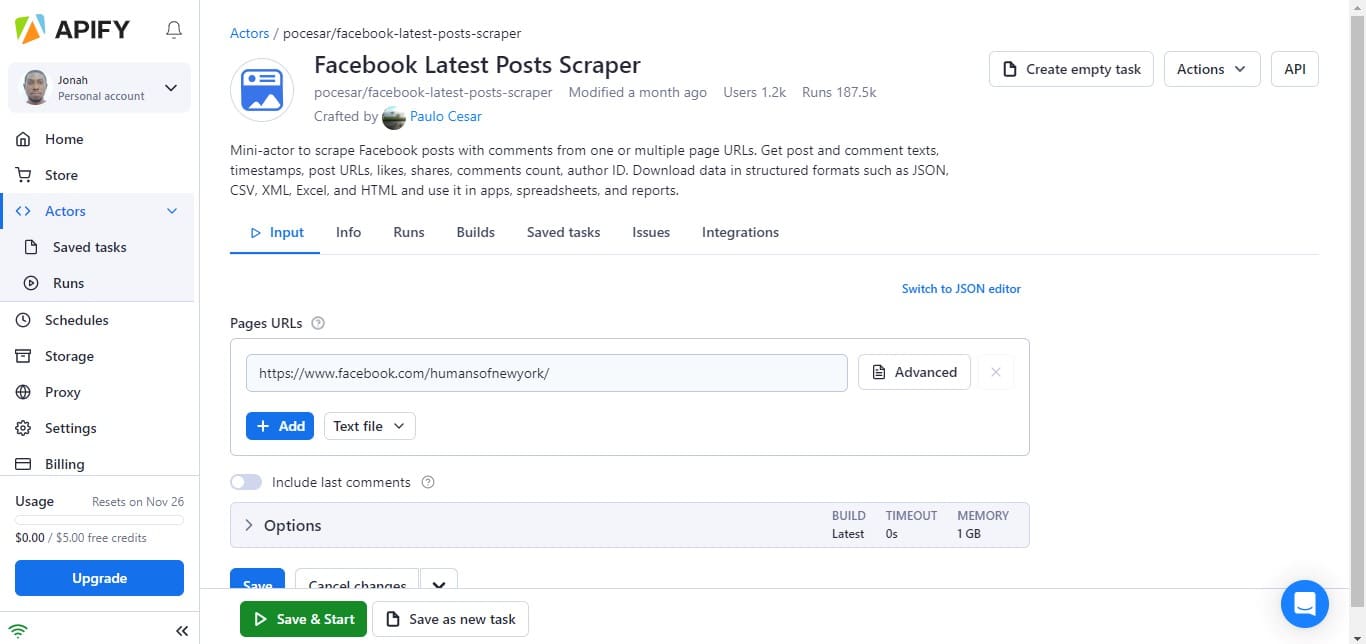Switch to JSON editor
The image size is (1366, 644).
coord(960,288)
